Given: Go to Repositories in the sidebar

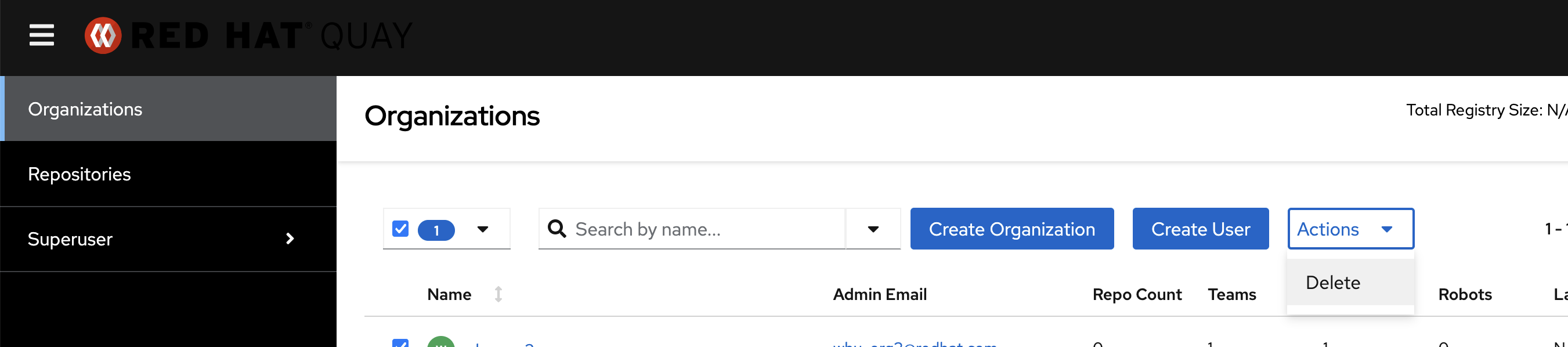Looking at the screenshot, I should (79, 174).
